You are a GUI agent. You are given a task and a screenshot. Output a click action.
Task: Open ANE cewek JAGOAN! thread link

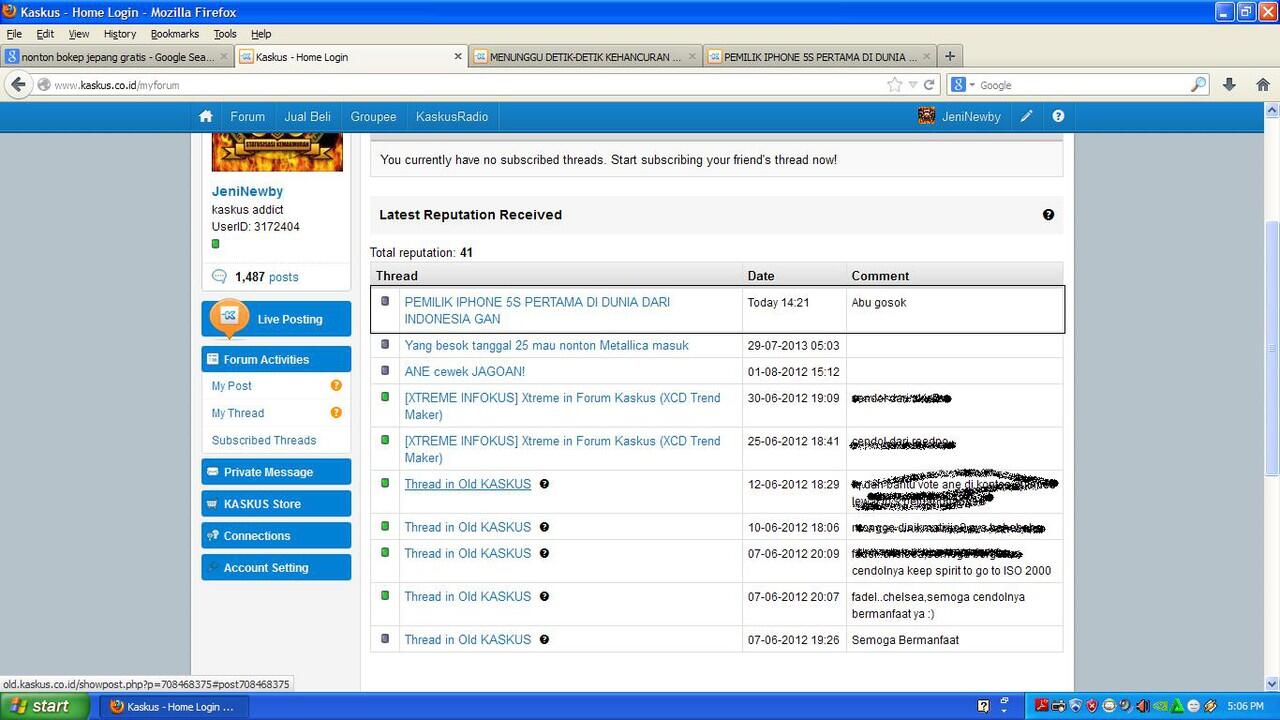click(465, 371)
